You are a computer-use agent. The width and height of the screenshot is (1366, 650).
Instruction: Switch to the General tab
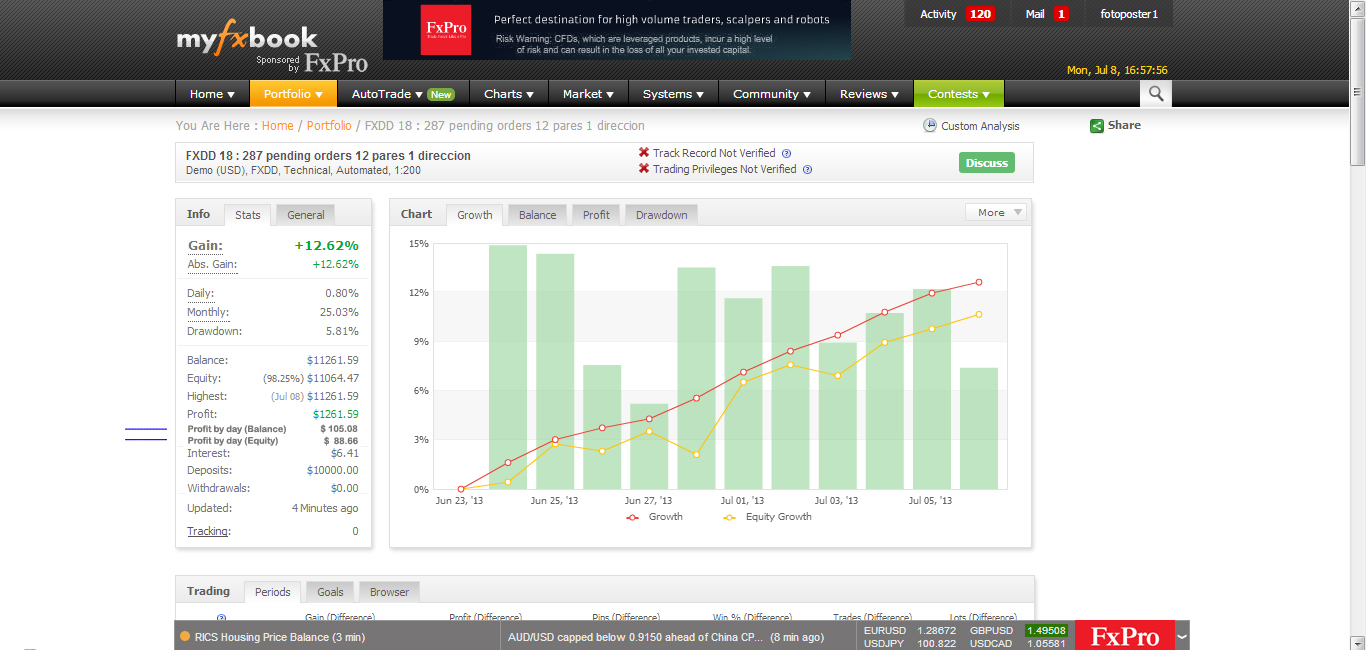coord(306,215)
